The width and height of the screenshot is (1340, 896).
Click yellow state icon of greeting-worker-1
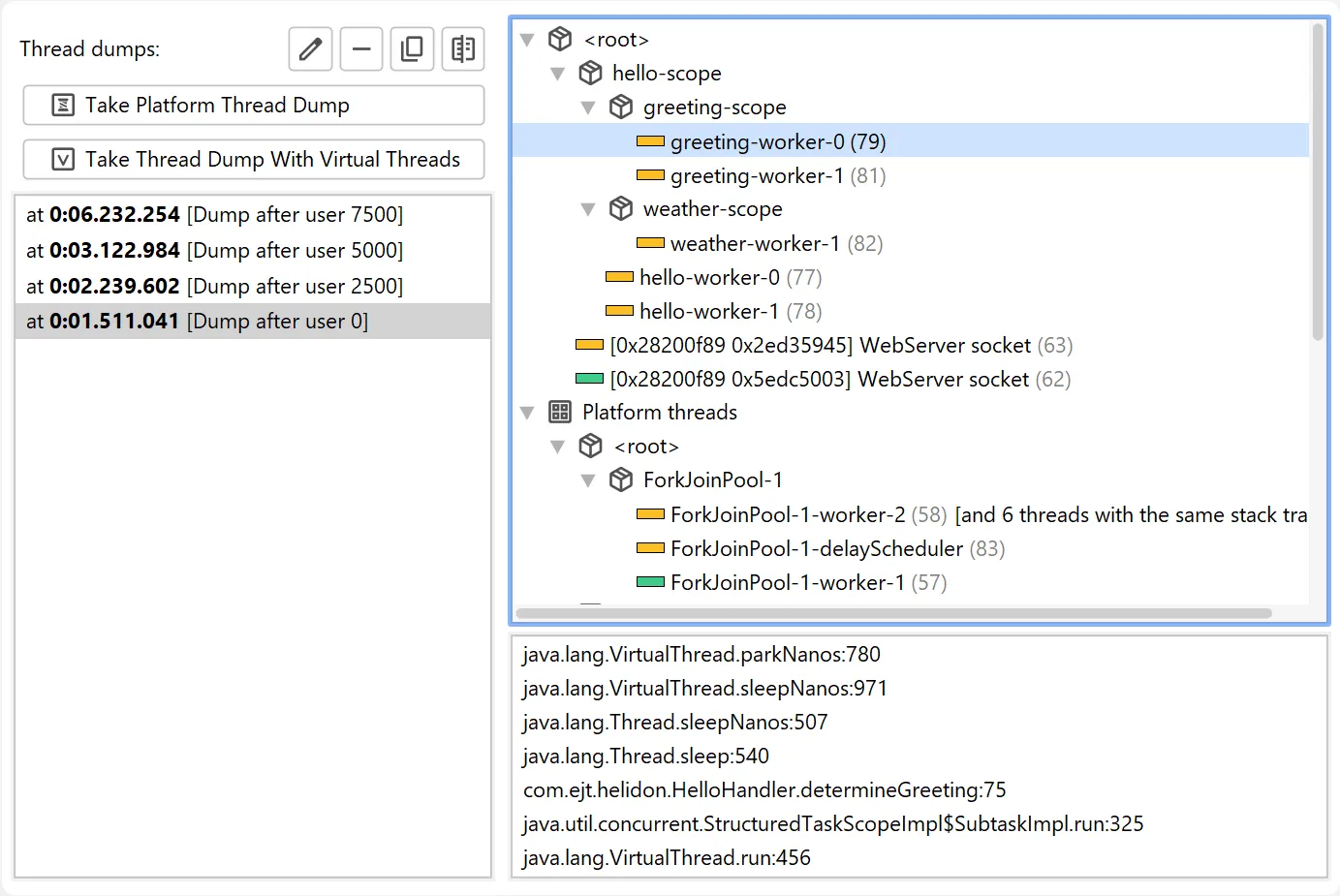pos(650,175)
